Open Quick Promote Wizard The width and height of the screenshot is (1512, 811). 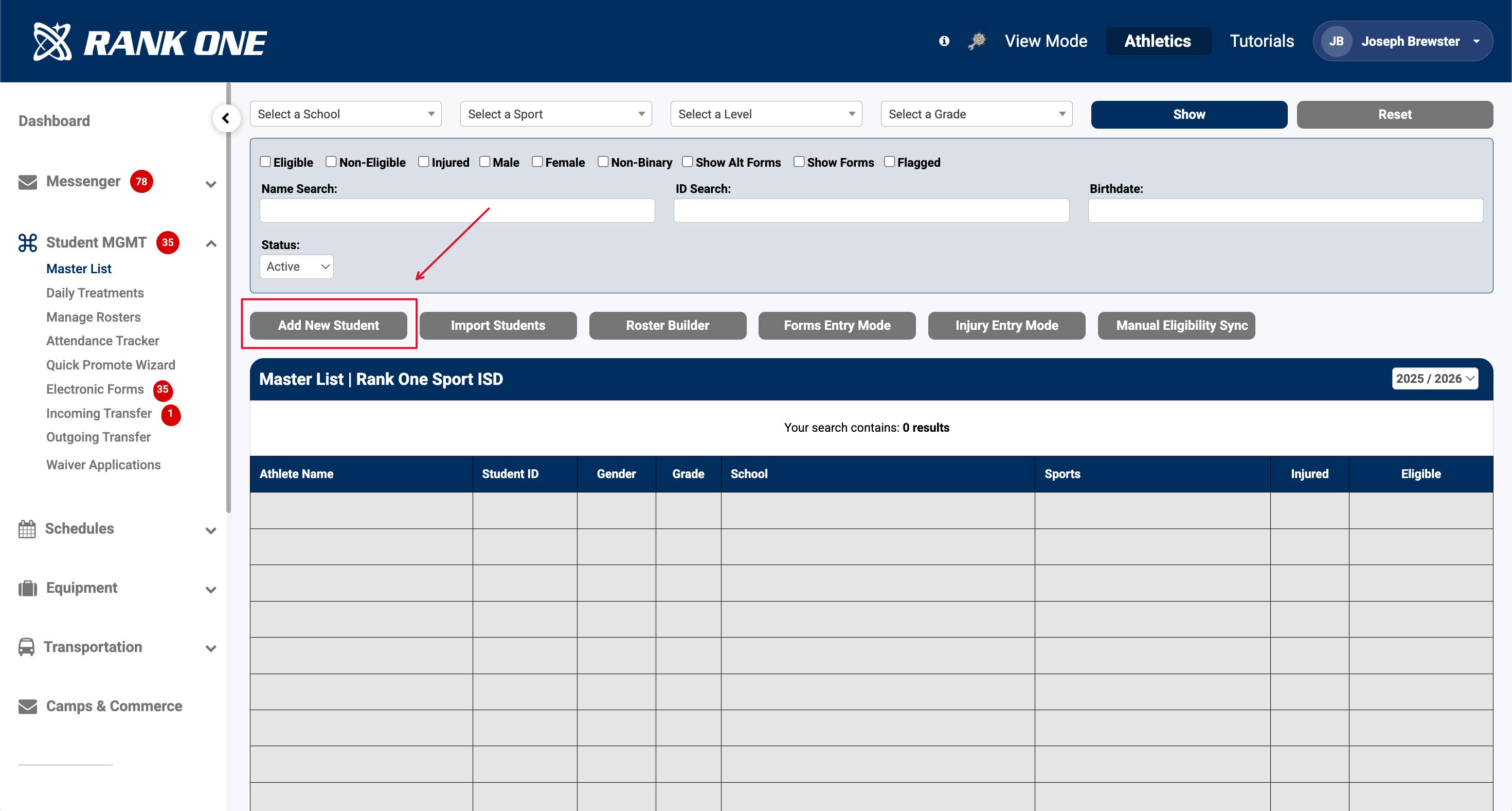click(111, 365)
